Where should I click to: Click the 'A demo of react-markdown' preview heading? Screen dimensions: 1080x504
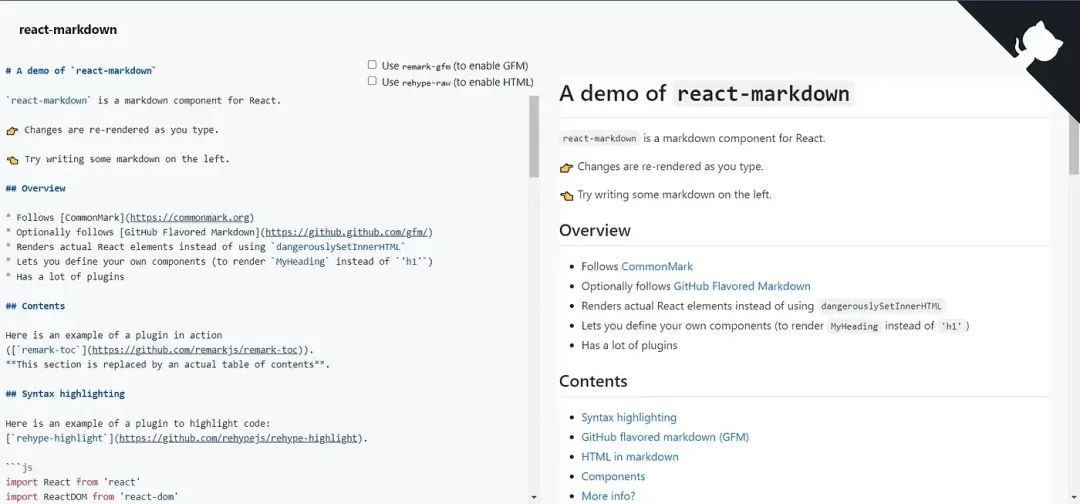(706, 93)
